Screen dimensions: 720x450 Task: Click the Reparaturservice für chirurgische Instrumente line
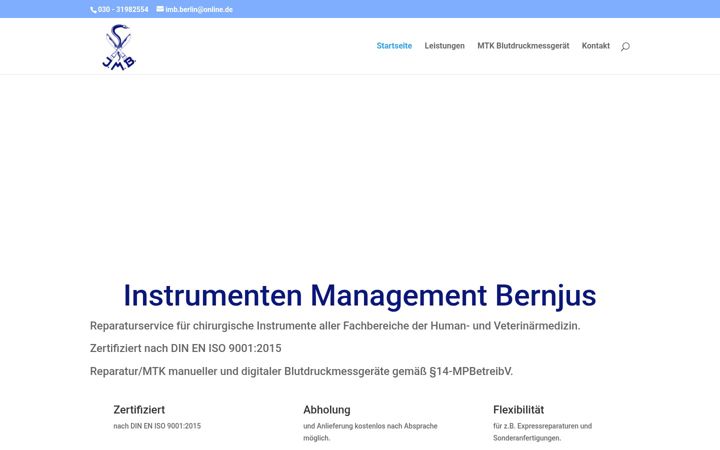tap(335, 326)
